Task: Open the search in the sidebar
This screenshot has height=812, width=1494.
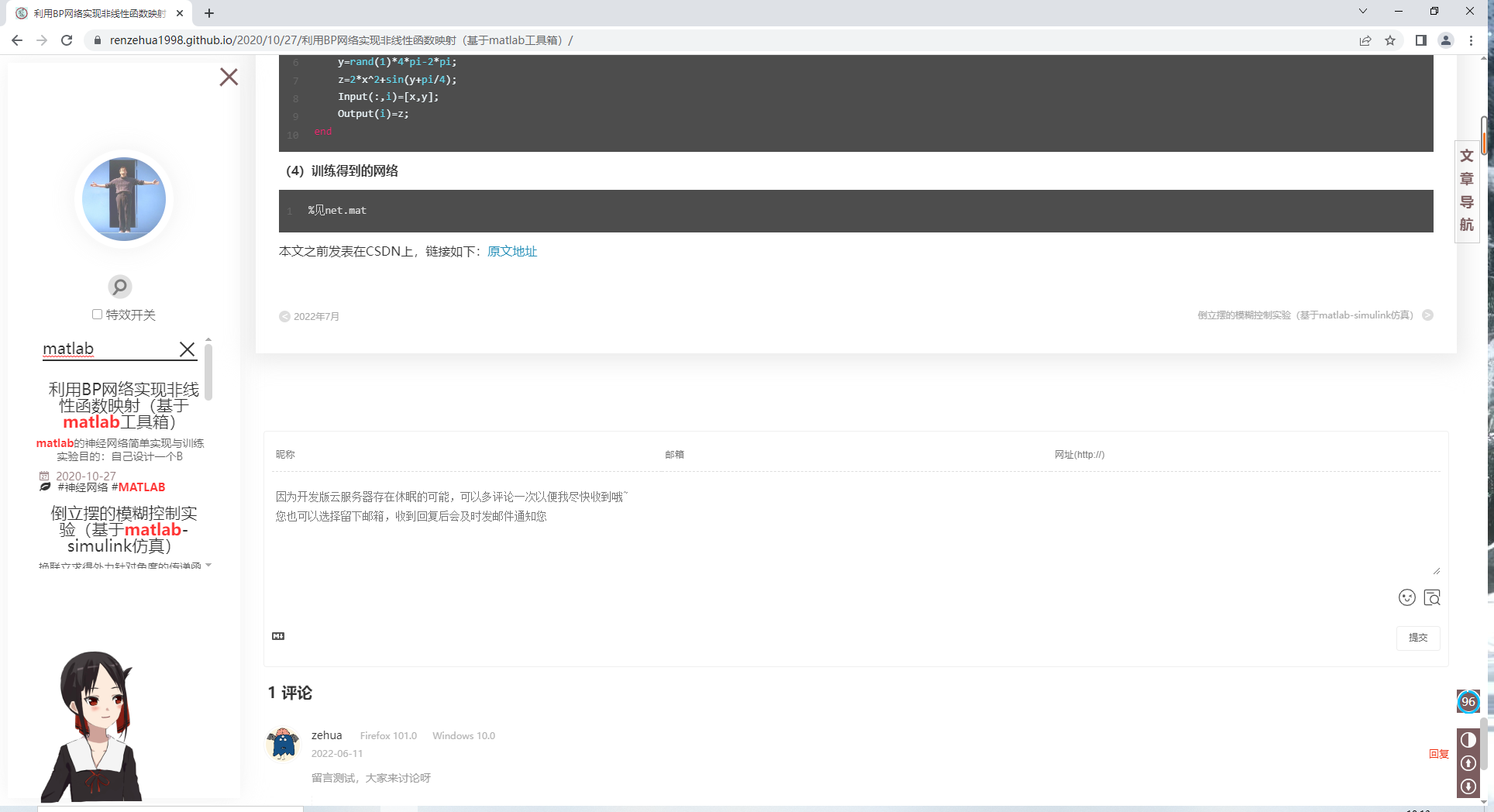Action: 119,286
